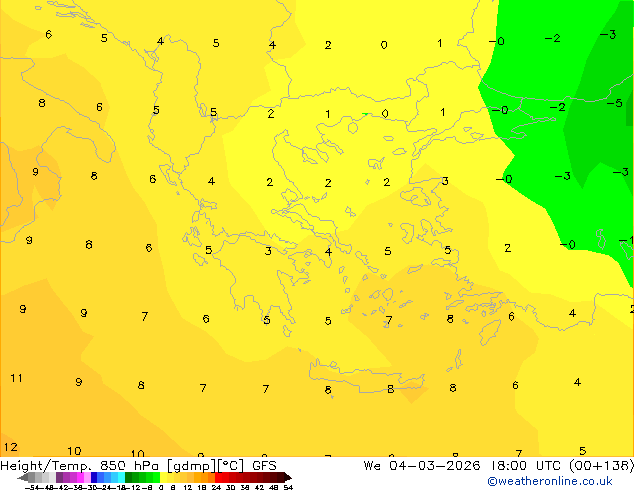Click map temperature value '11'
This screenshot has width=634, height=490.
pyautogui.click(x=16, y=378)
